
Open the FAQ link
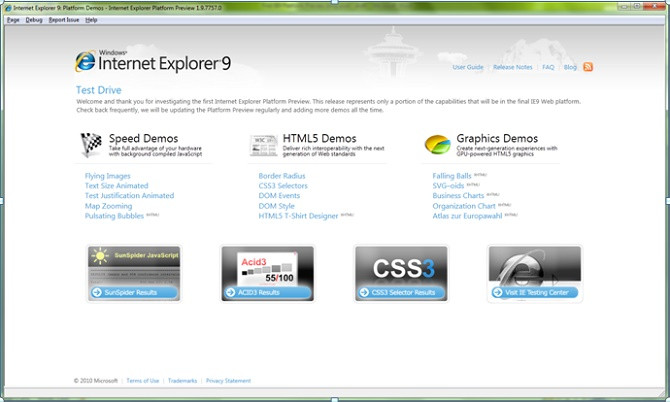548,67
